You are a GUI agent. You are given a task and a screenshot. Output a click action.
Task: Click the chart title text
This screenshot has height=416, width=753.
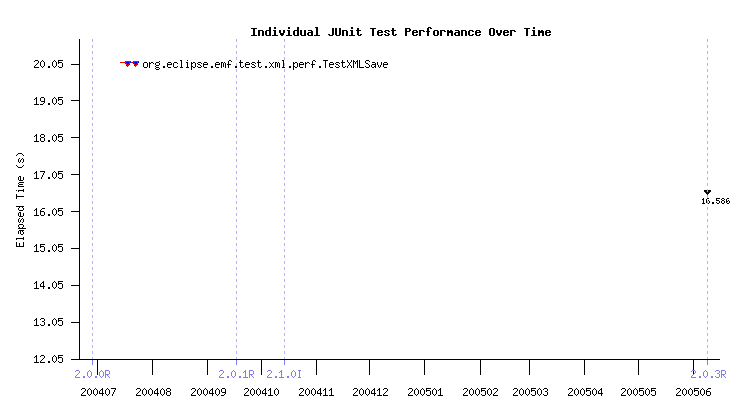(400, 32)
